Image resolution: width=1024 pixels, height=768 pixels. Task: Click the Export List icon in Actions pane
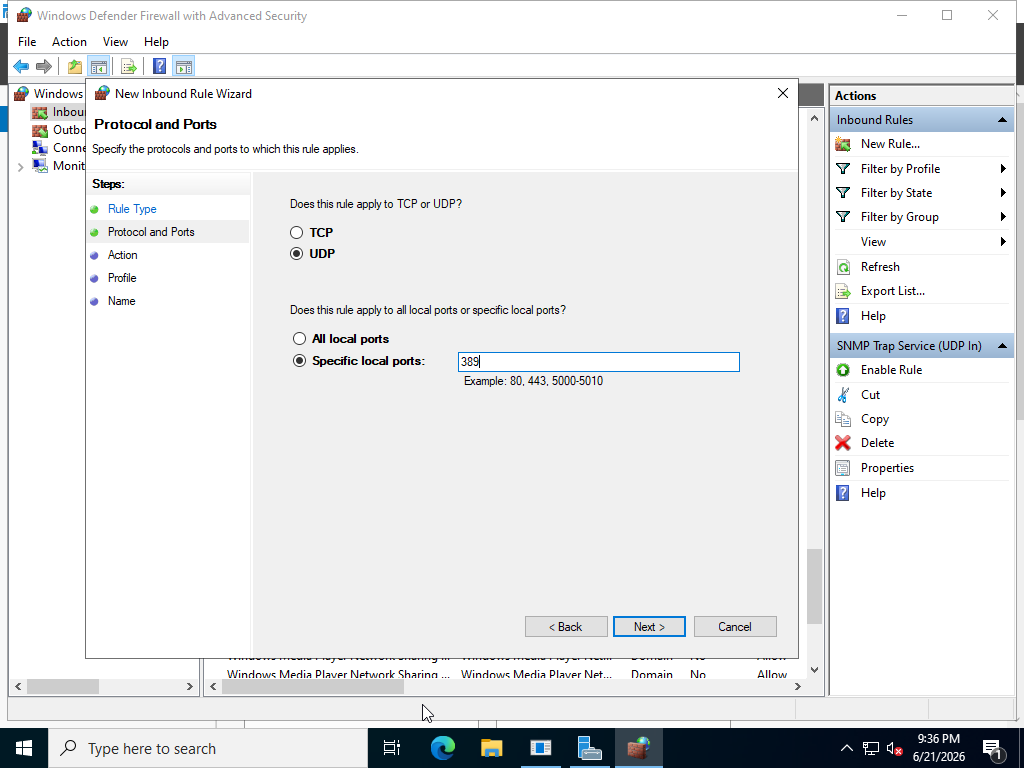843,291
